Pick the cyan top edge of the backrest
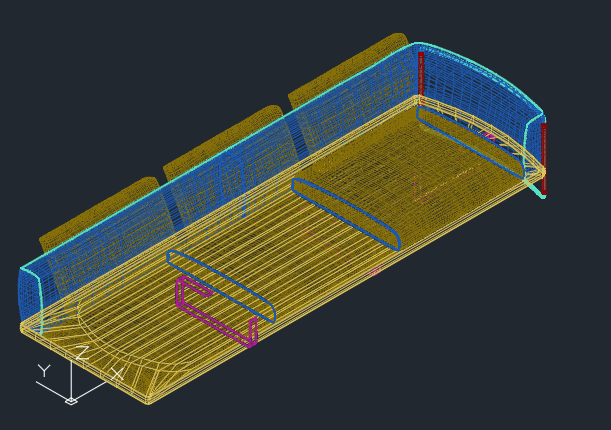The width and height of the screenshot is (611, 430). 218,156
